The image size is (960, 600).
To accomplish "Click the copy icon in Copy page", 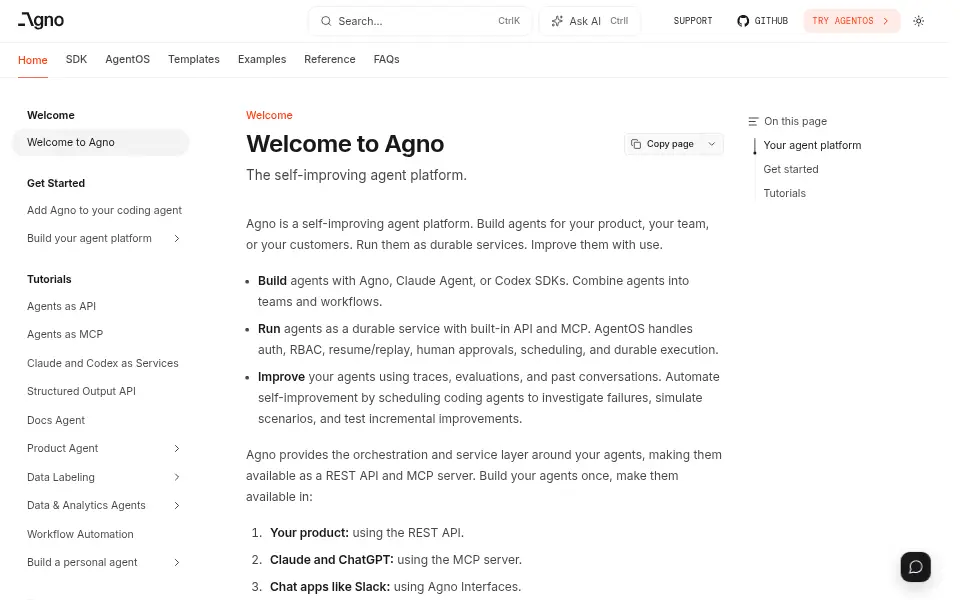I will [x=636, y=144].
